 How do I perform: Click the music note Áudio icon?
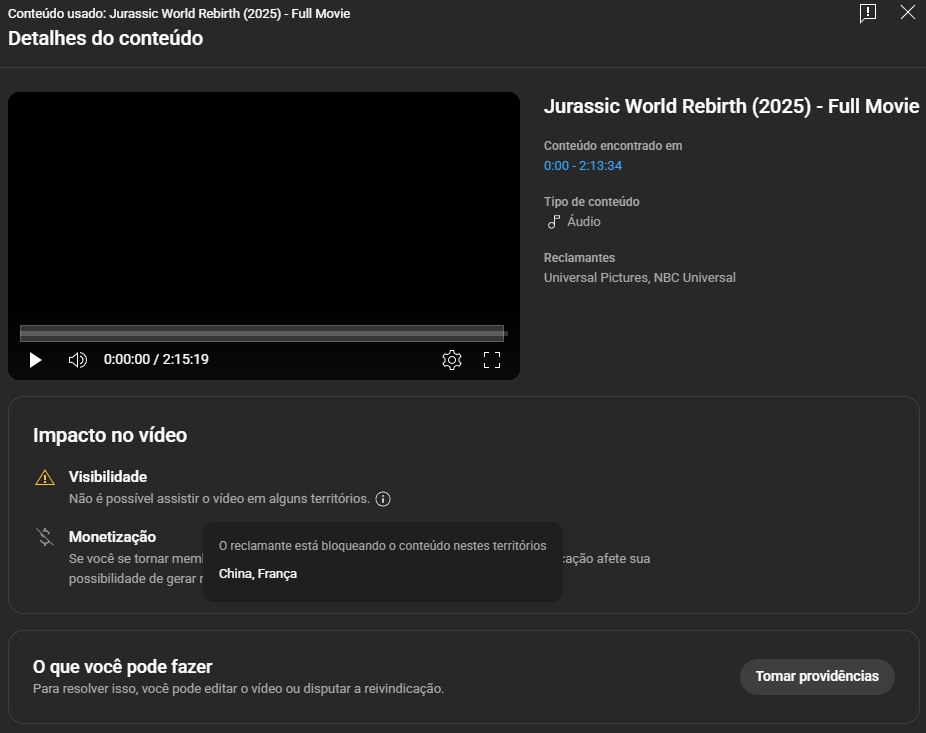(553, 222)
